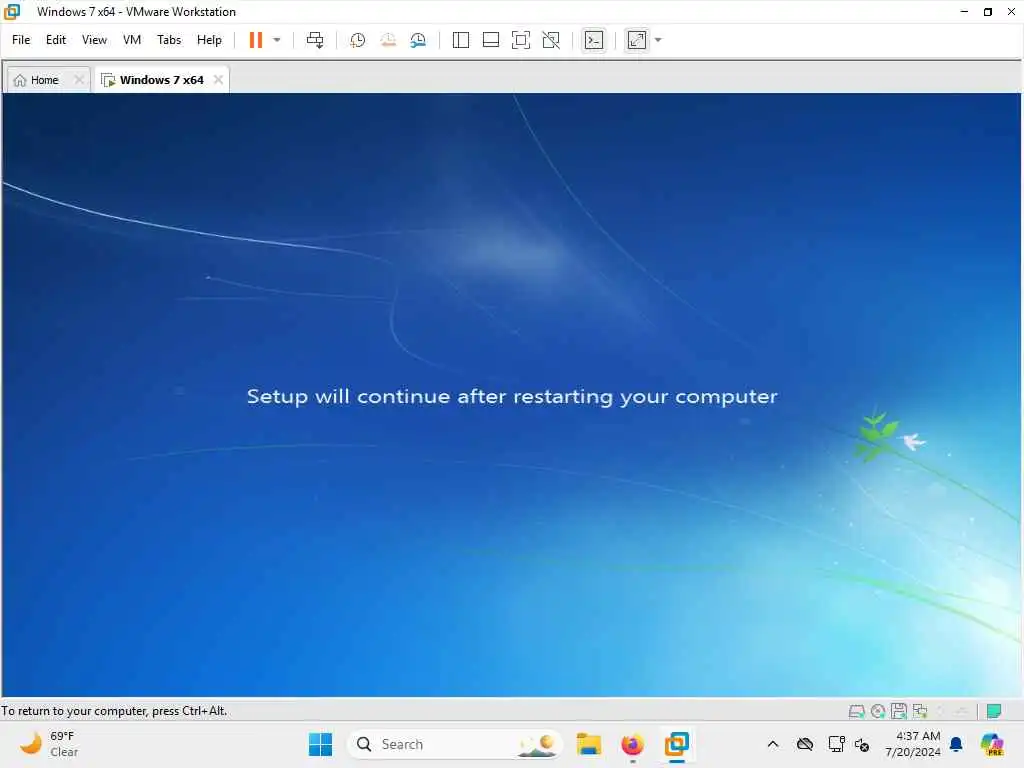Restore down the VMware Workstation window
This screenshot has height=768, width=1024.
987,12
